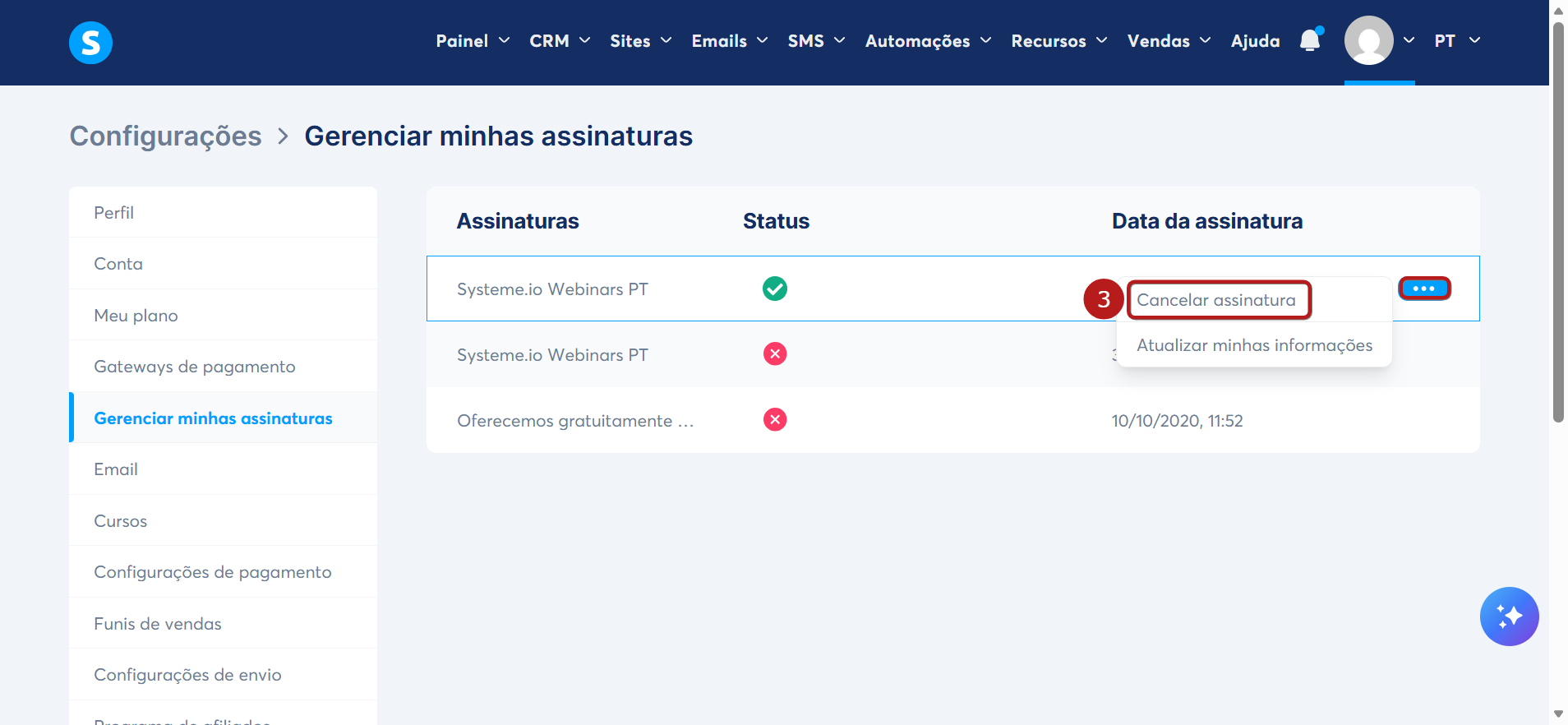Click the Status column header

[776, 221]
